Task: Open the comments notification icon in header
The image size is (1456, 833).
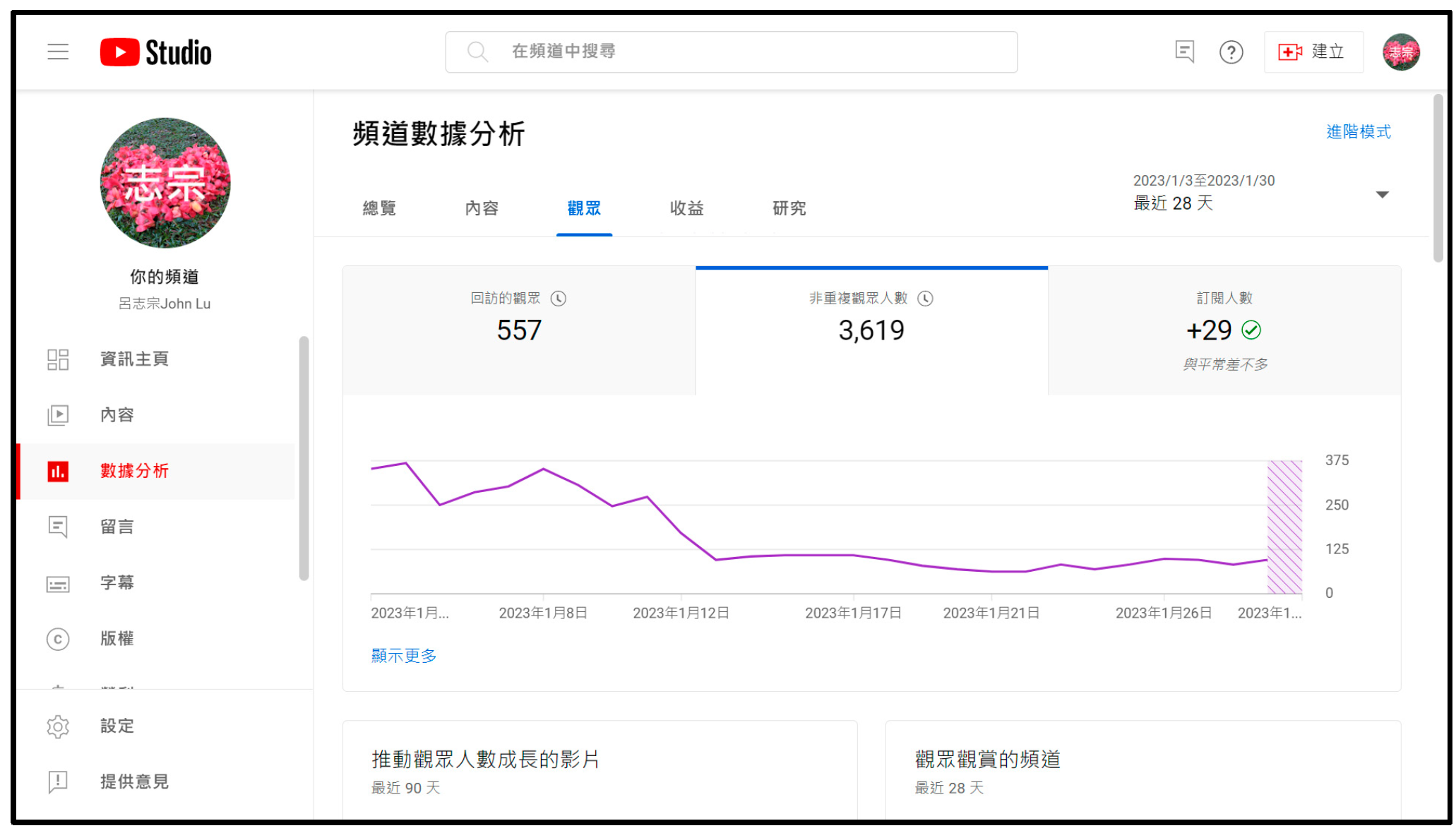Action: pyautogui.click(x=1184, y=52)
